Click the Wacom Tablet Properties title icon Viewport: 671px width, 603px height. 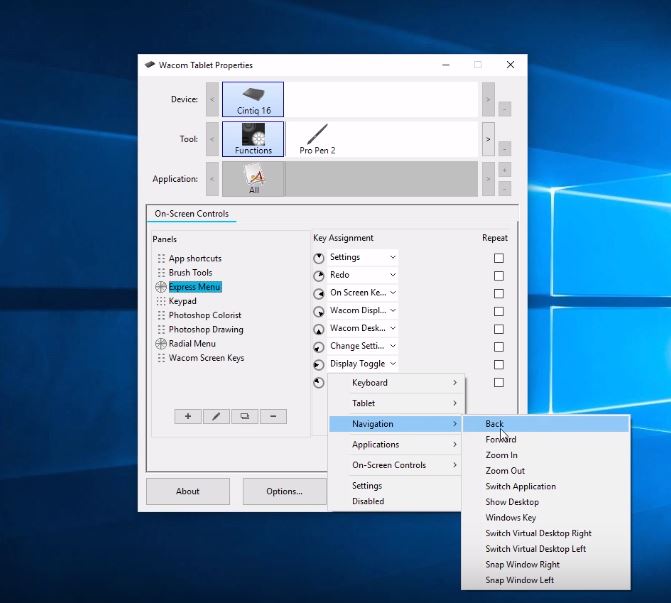[x=150, y=65]
